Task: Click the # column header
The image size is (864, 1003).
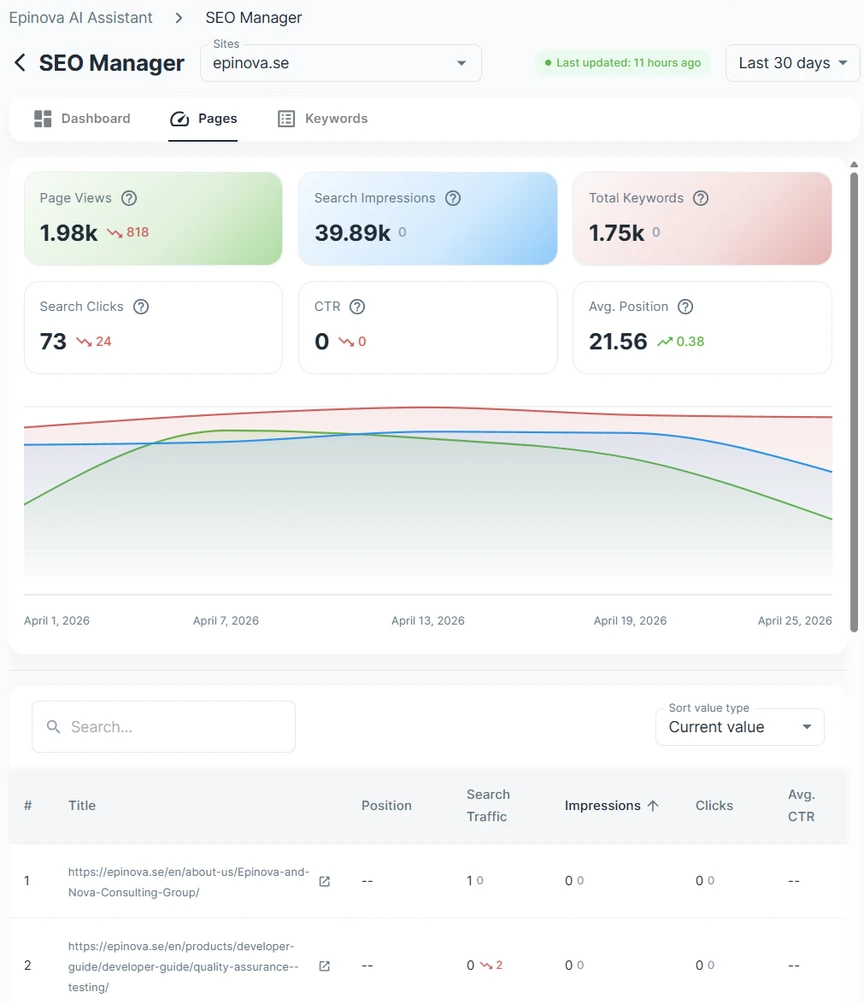Action: (27, 805)
